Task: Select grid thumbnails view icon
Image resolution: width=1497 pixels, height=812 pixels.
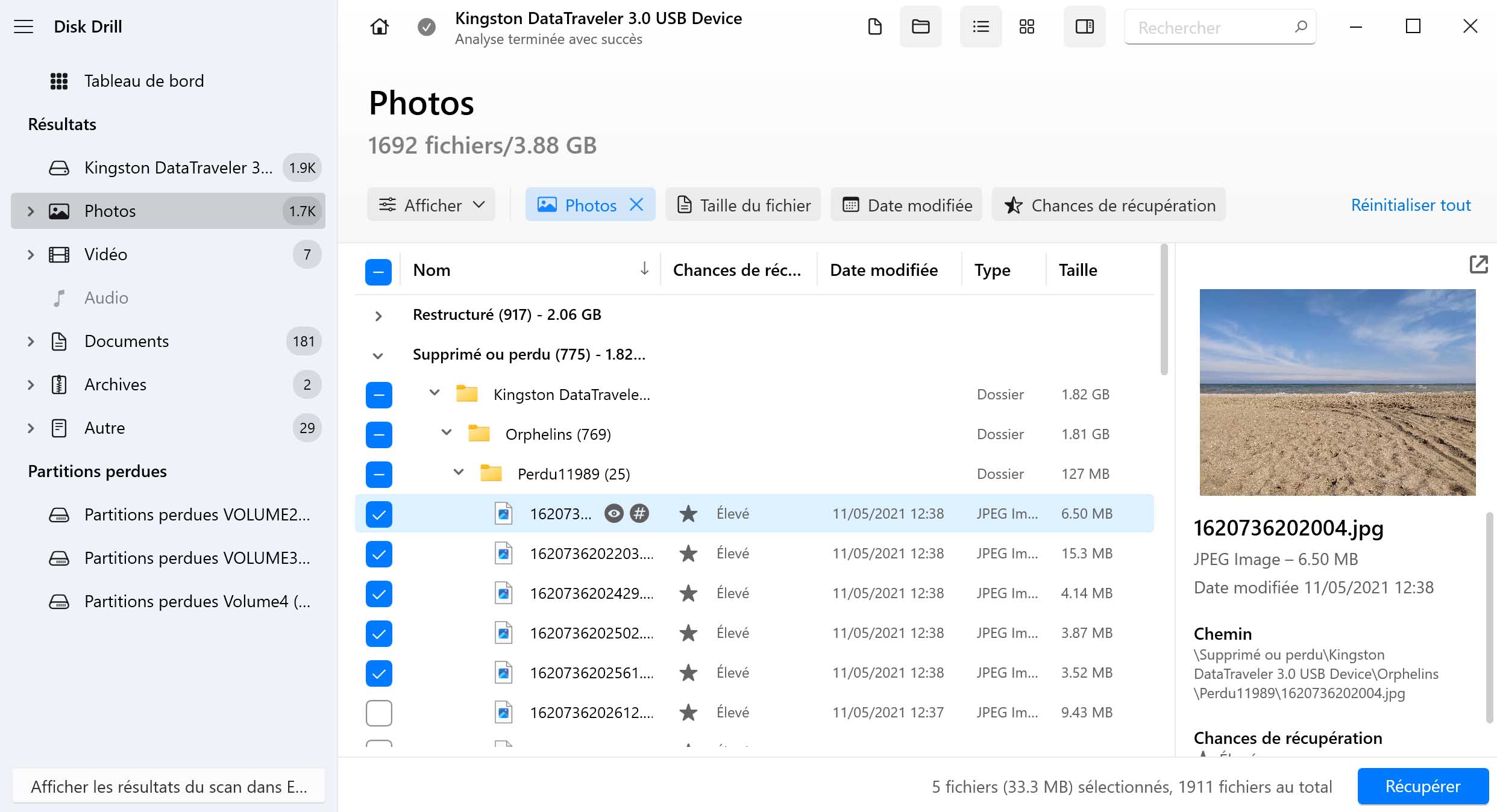Action: [1027, 27]
